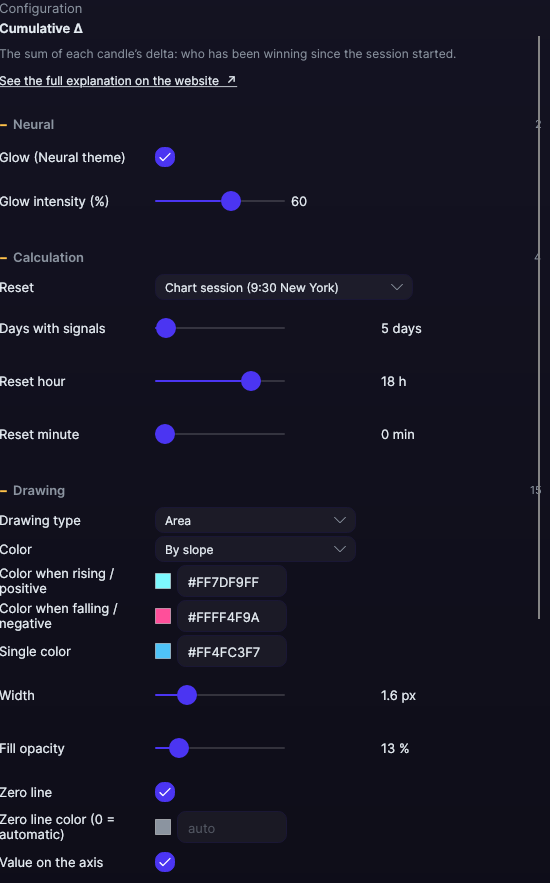Edit the #FF4FC3F7 hex color field

(232, 652)
